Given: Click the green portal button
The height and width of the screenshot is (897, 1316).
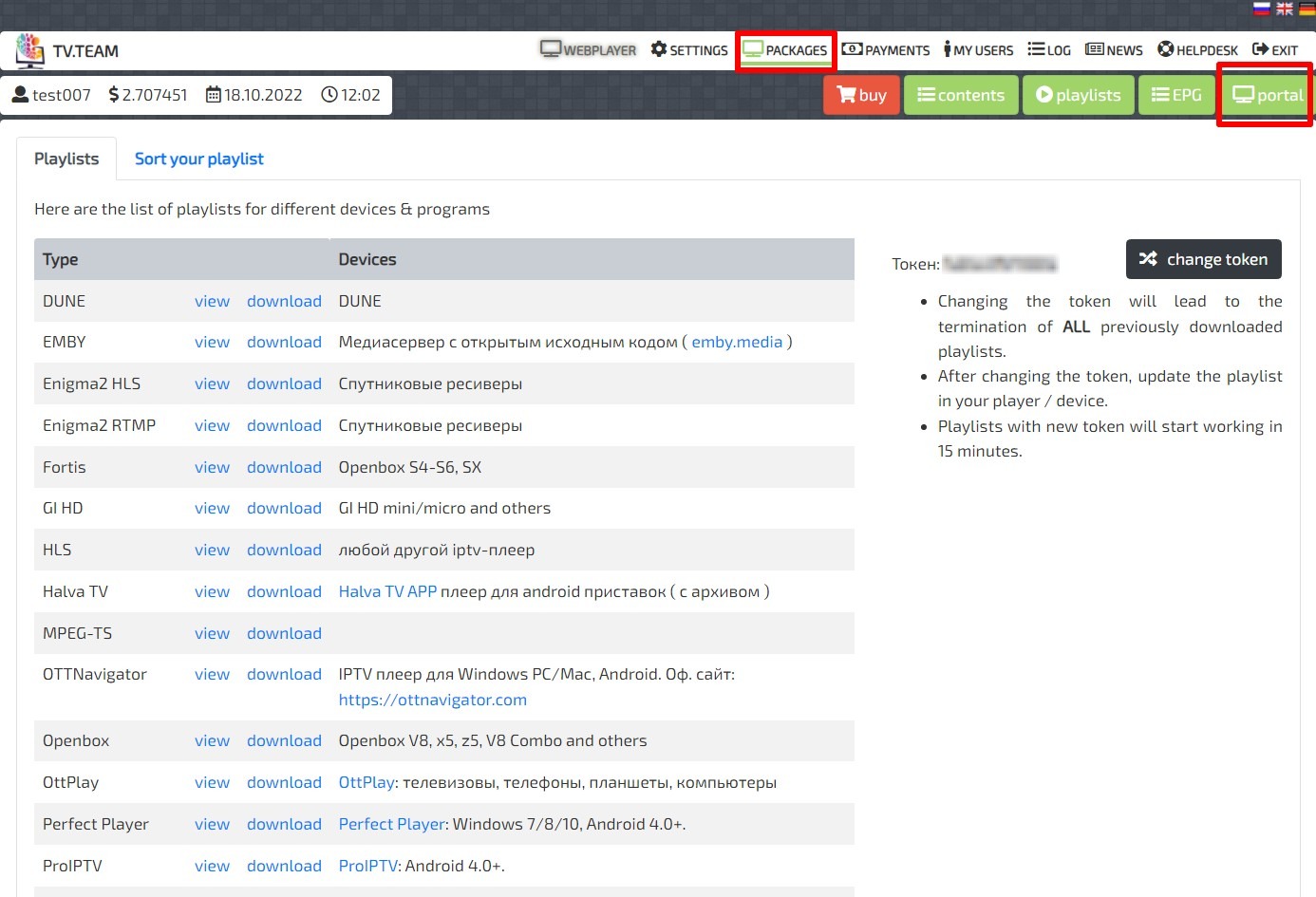Looking at the screenshot, I should pyautogui.click(x=1268, y=95).
